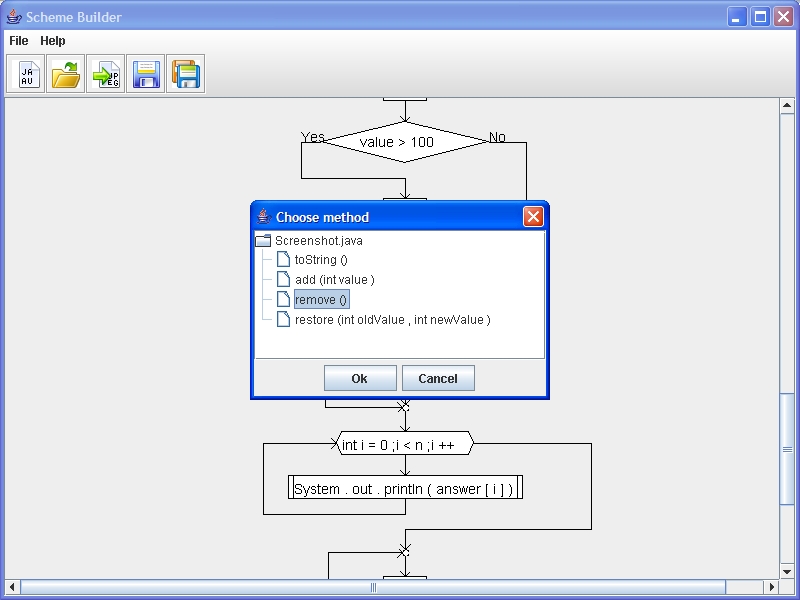Screen dimensions: 800x600
Task: Open the Java source file toolbar icon
Action: click(x=26, y=74)
